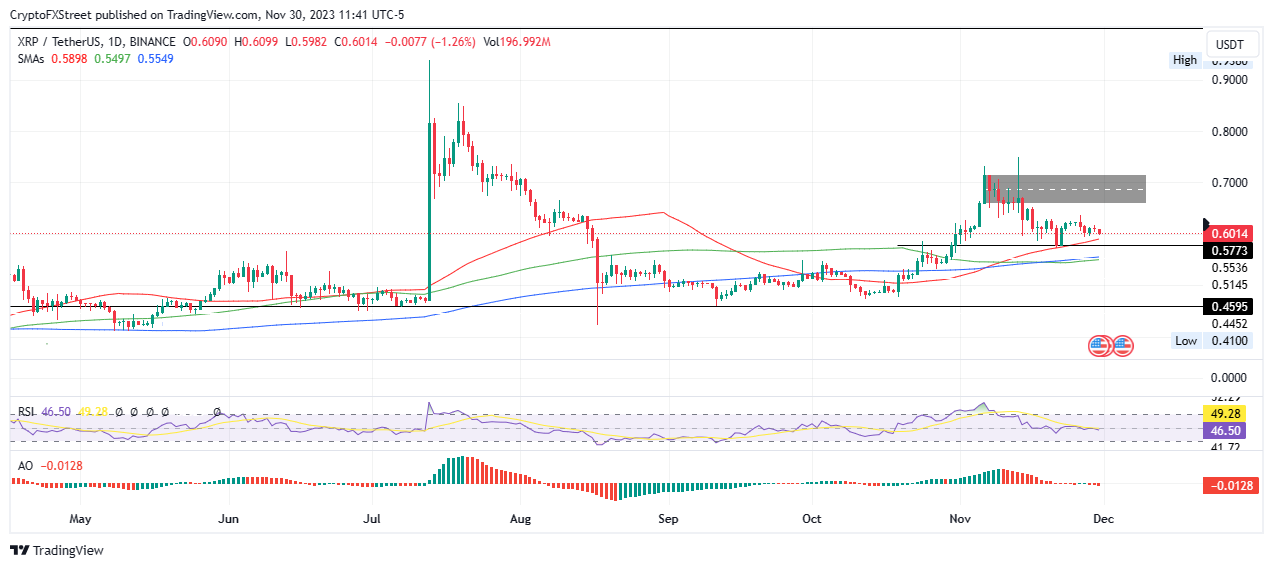Click the TradingView logo at bottom left
1273x568 pixels.
(x=57, y=550)
